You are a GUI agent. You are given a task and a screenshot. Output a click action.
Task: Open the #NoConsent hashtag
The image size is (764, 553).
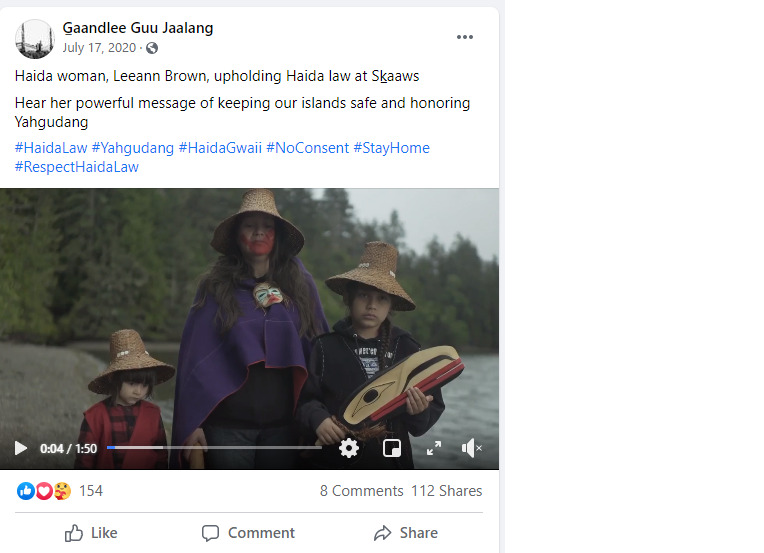(x=307, y=148)
